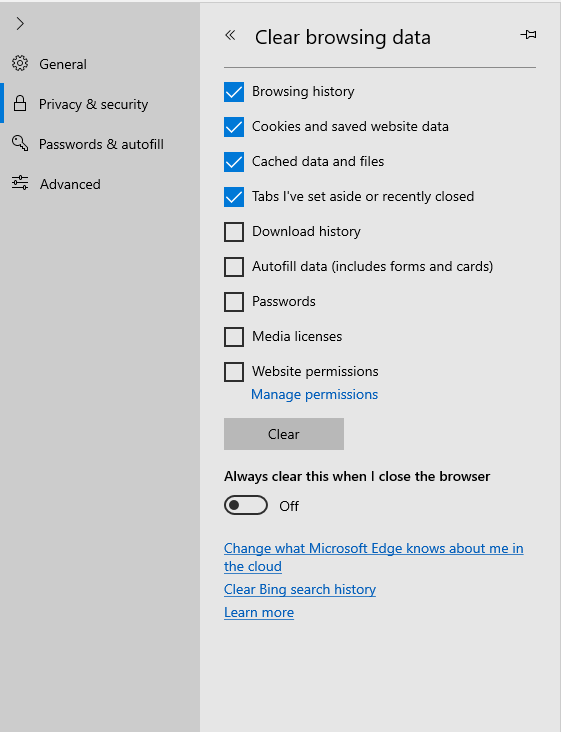Check Autofill data checkbox
The height and width of the screenshot is (732, 561).
click(x=234, y=267)
